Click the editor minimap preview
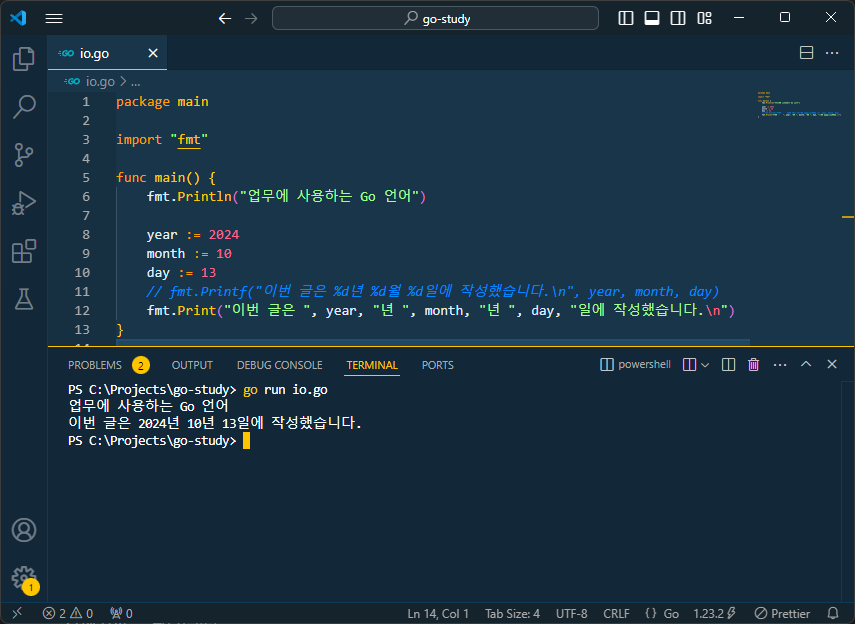Screen dimensions: 855x624 point(798,106)
